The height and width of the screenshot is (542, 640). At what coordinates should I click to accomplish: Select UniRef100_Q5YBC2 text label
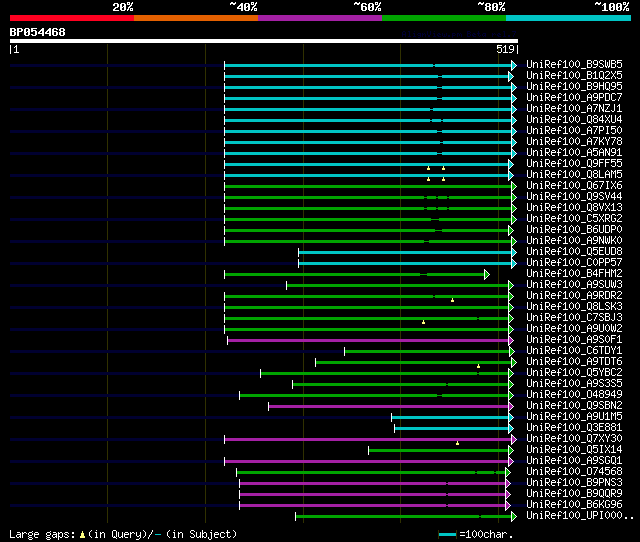pyautogui.click(x=574, y=373)
